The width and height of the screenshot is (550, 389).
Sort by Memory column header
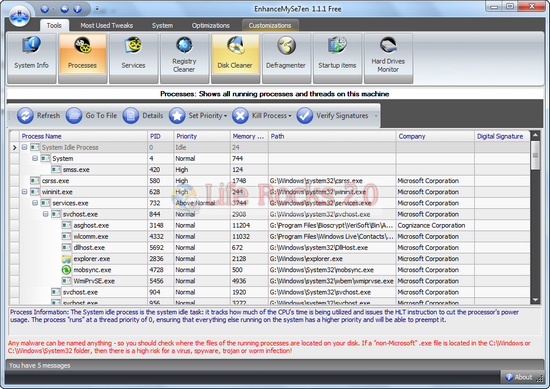click(x=249, y=136)
